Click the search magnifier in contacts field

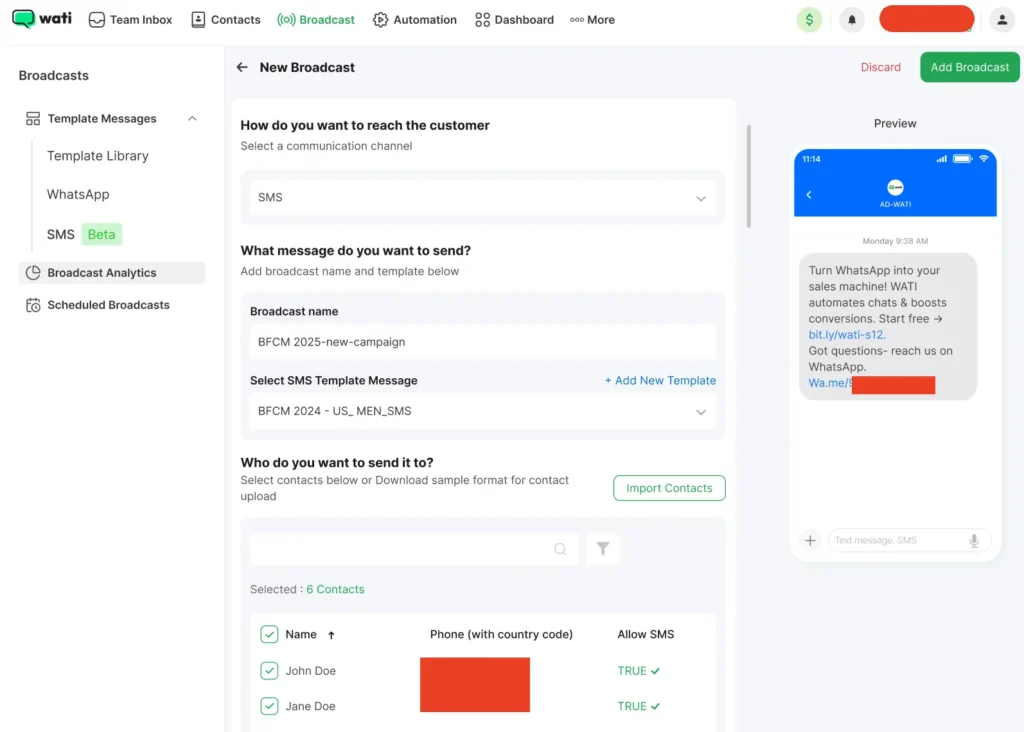pyautogui.click(x=560, y=549)
